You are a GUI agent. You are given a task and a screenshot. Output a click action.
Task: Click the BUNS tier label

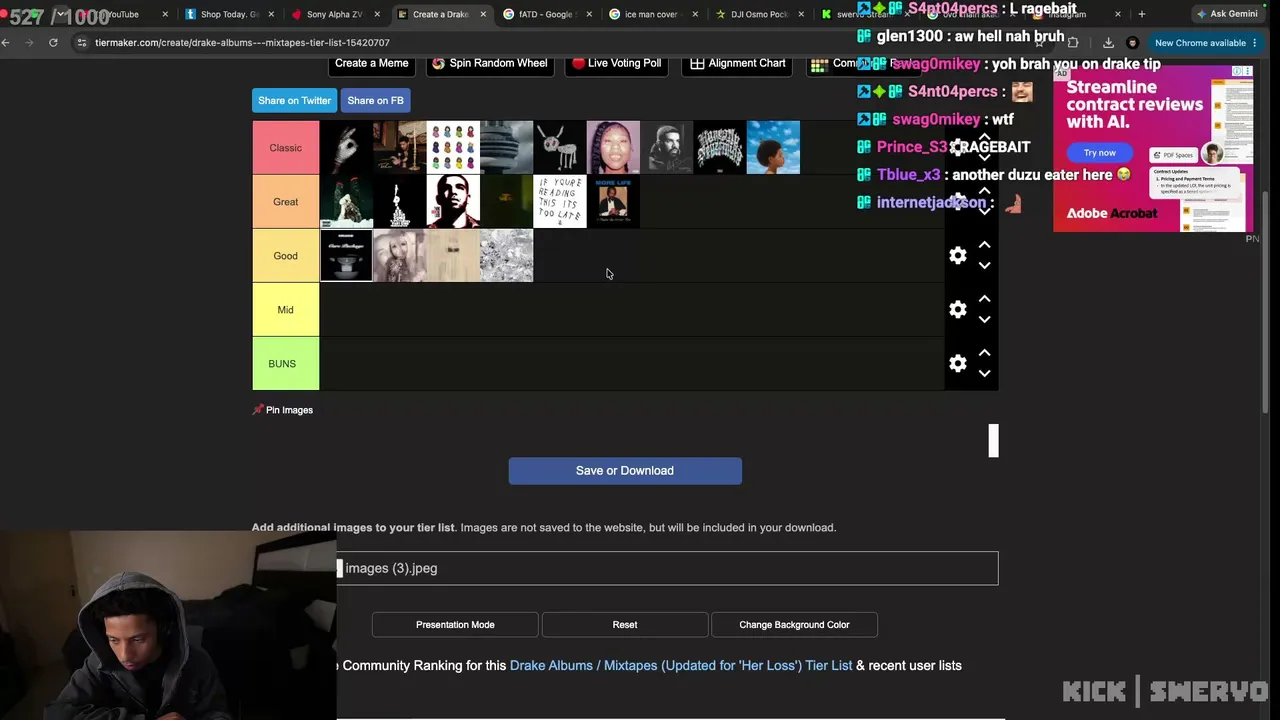tap(286, 364)
